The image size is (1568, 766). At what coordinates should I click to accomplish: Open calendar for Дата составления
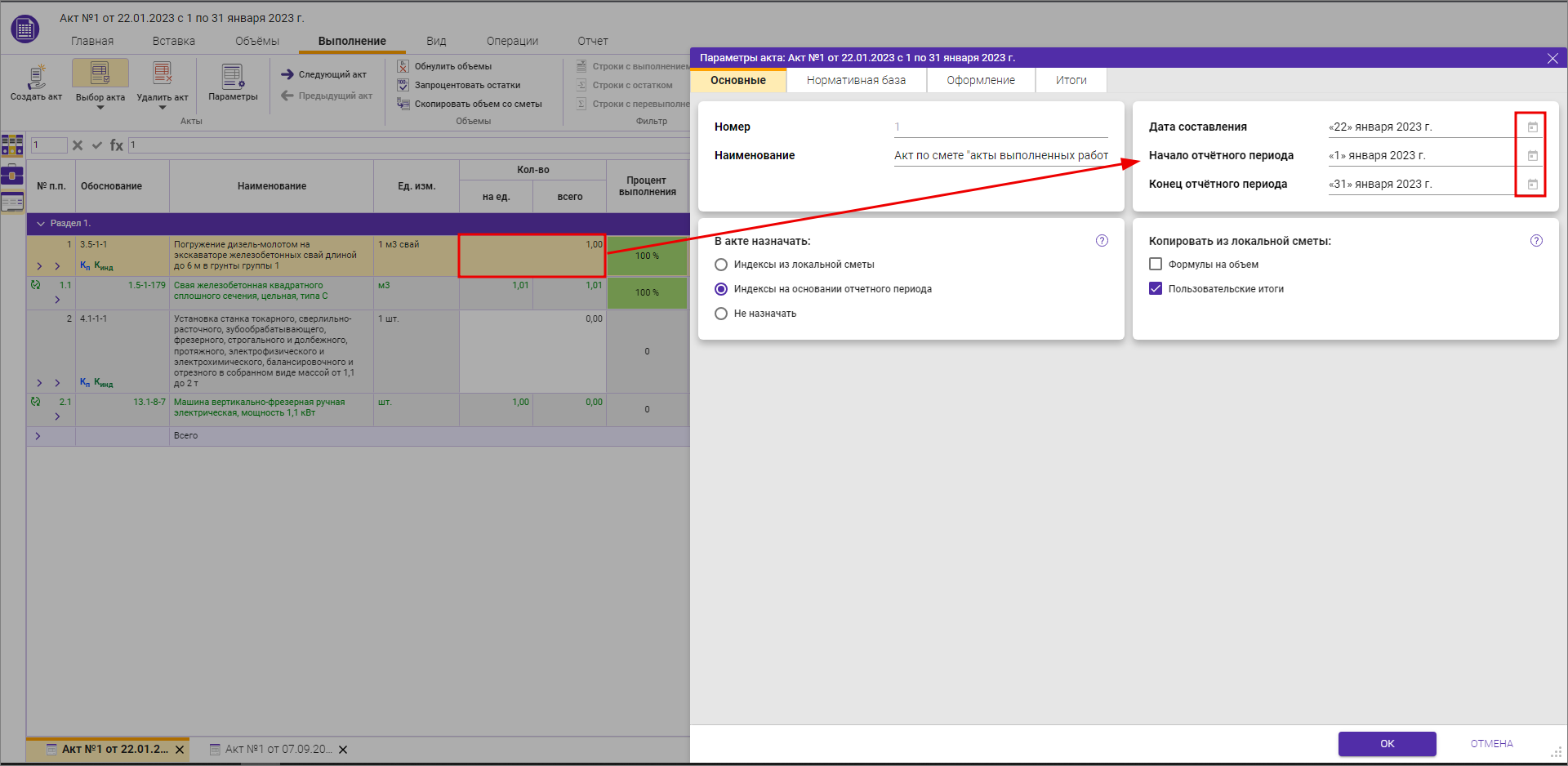pyautogui.click(x=1532, y=127)
